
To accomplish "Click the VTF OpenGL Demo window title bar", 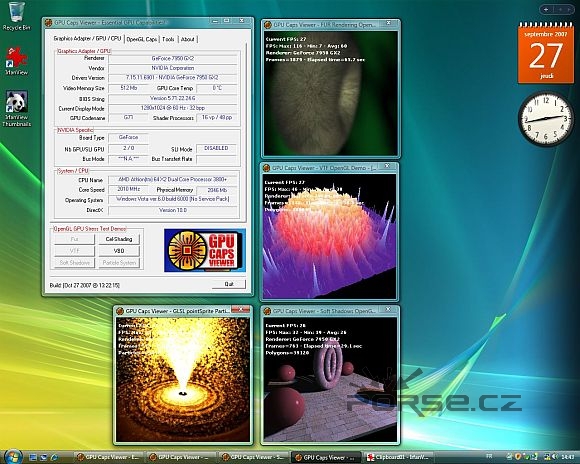I will click(x=328, y=168).
